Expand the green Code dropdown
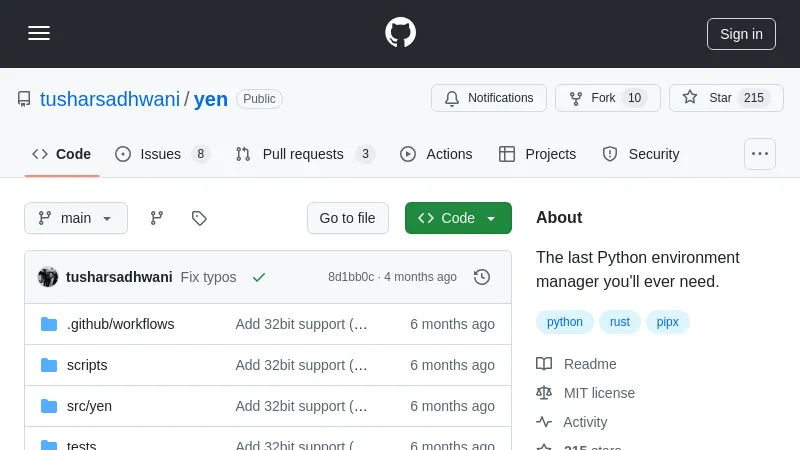This screenshot has height=450, width=800. pyautogui.click(x=458, y=218)
